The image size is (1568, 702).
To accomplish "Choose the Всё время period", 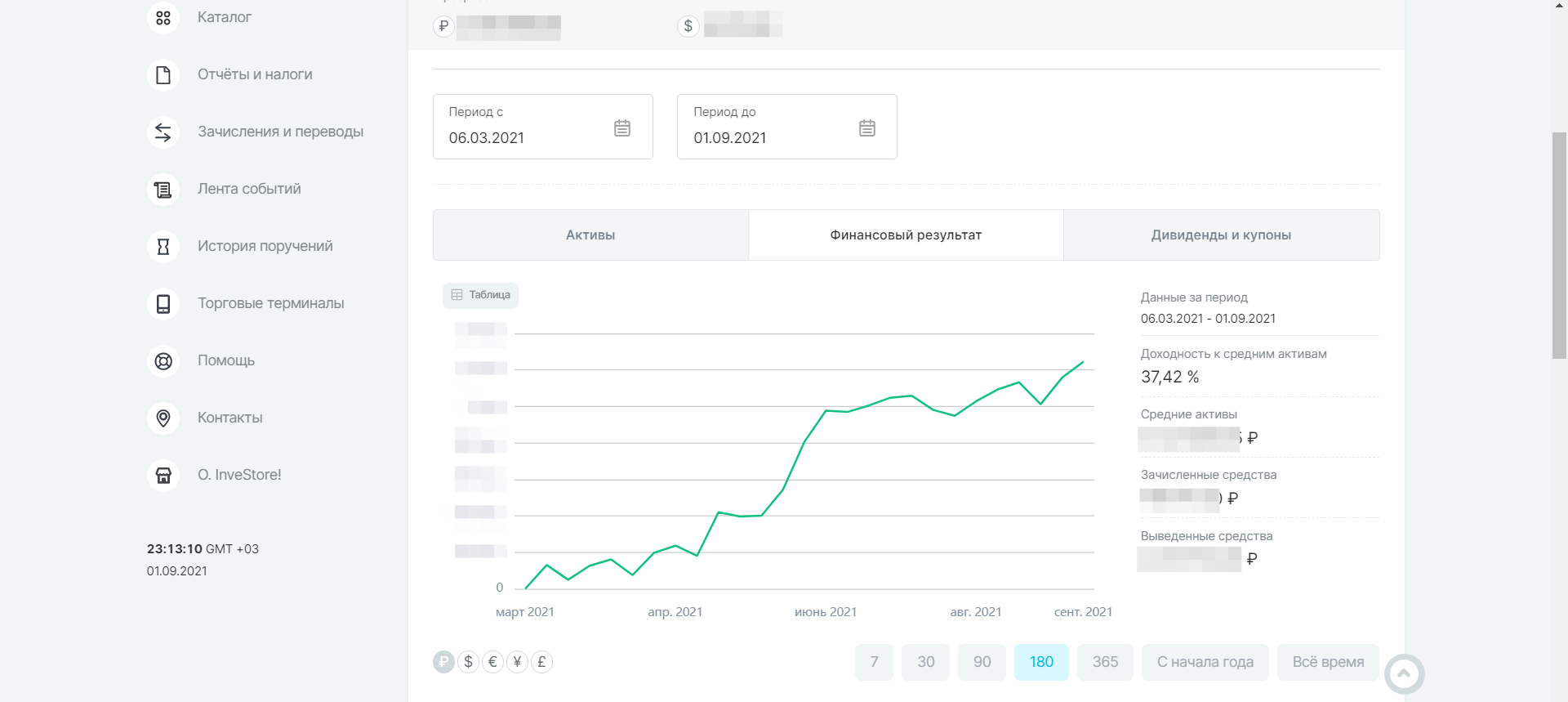I will pyautogui.click(x=1328, y=662).
